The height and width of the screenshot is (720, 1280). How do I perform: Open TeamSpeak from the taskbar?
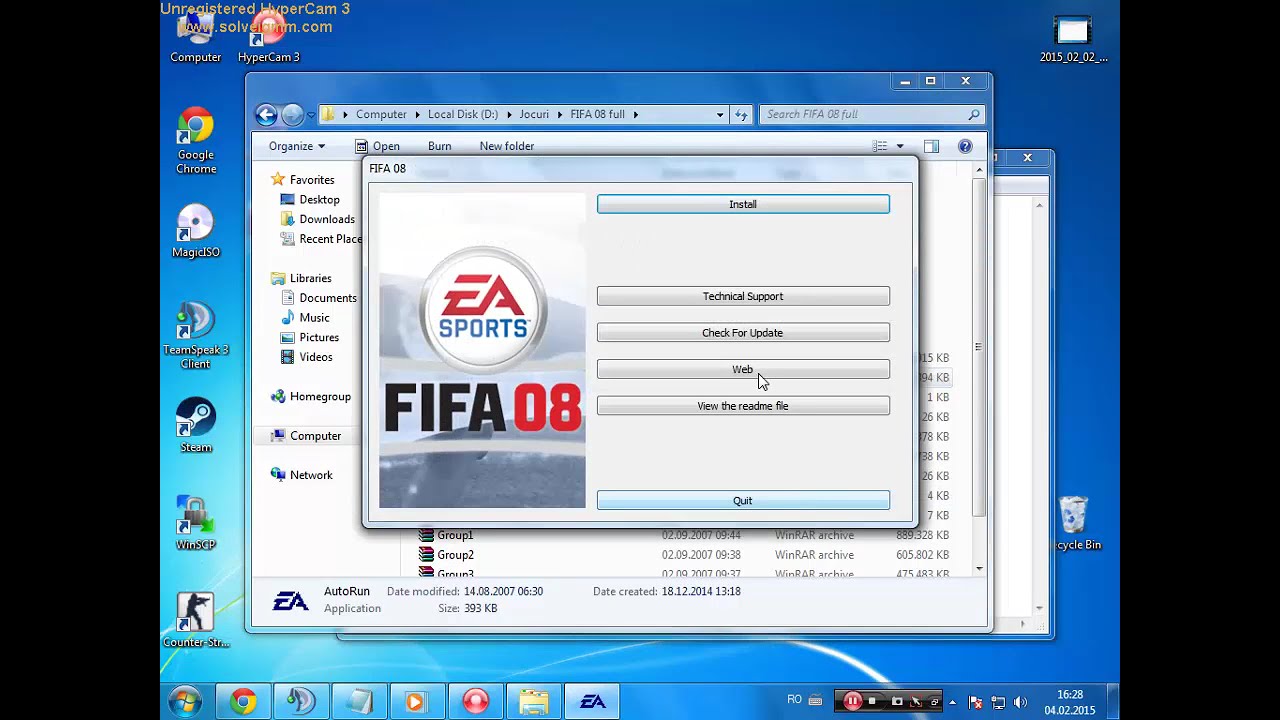(300, 702)
